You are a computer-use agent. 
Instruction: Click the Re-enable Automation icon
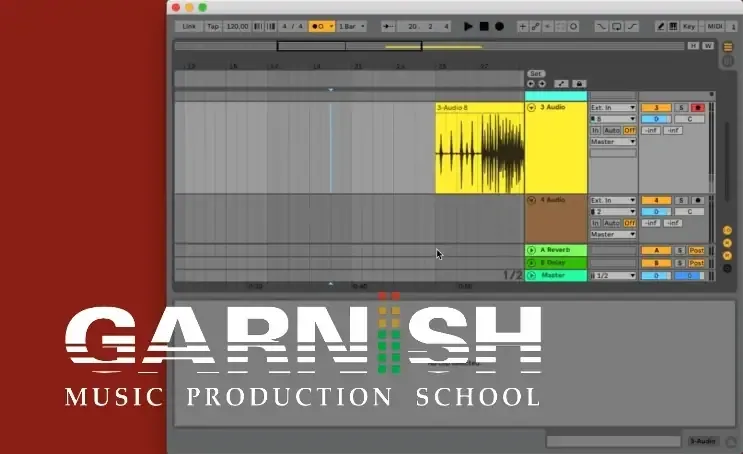pyautogui.click(x=548, y=27)
